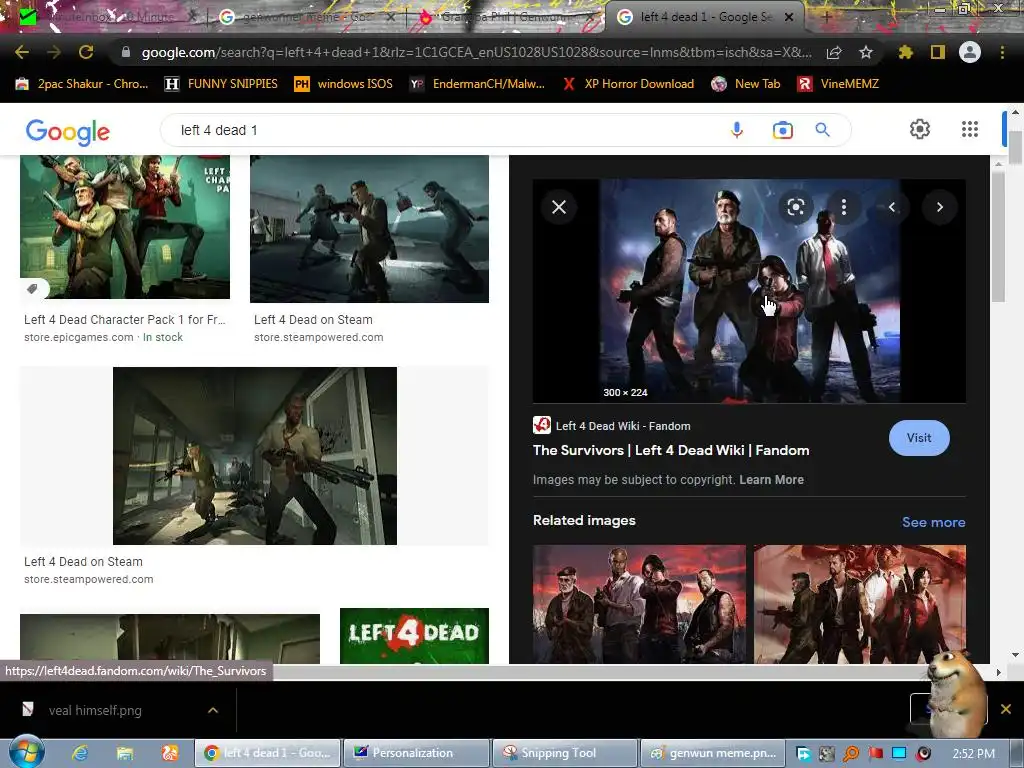Click the taskbar clock showing 2:52 PM
Screen dimensions: 1024x768
pos(973,754)
